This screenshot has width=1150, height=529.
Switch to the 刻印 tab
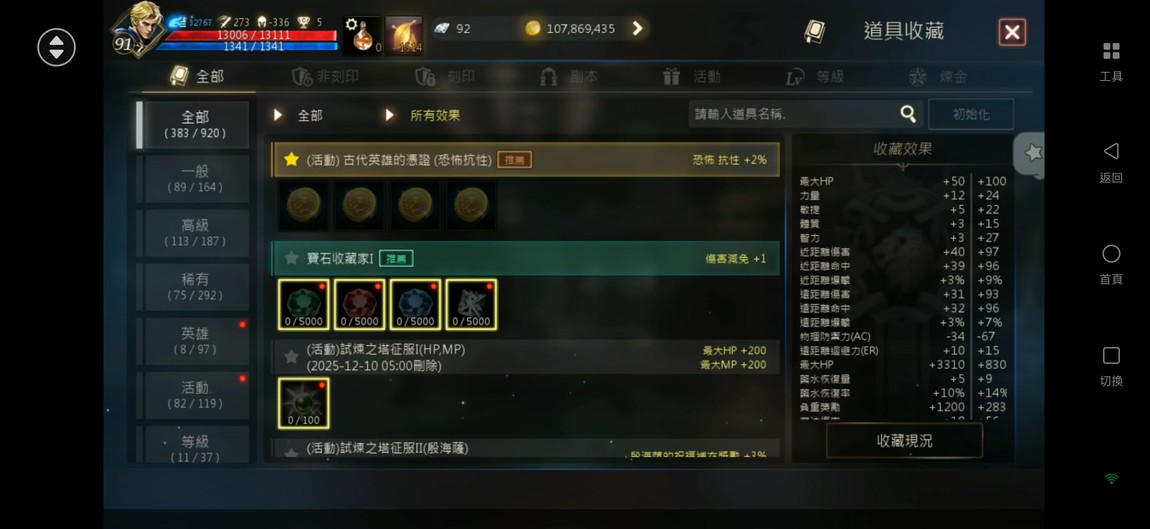(445, 76)
